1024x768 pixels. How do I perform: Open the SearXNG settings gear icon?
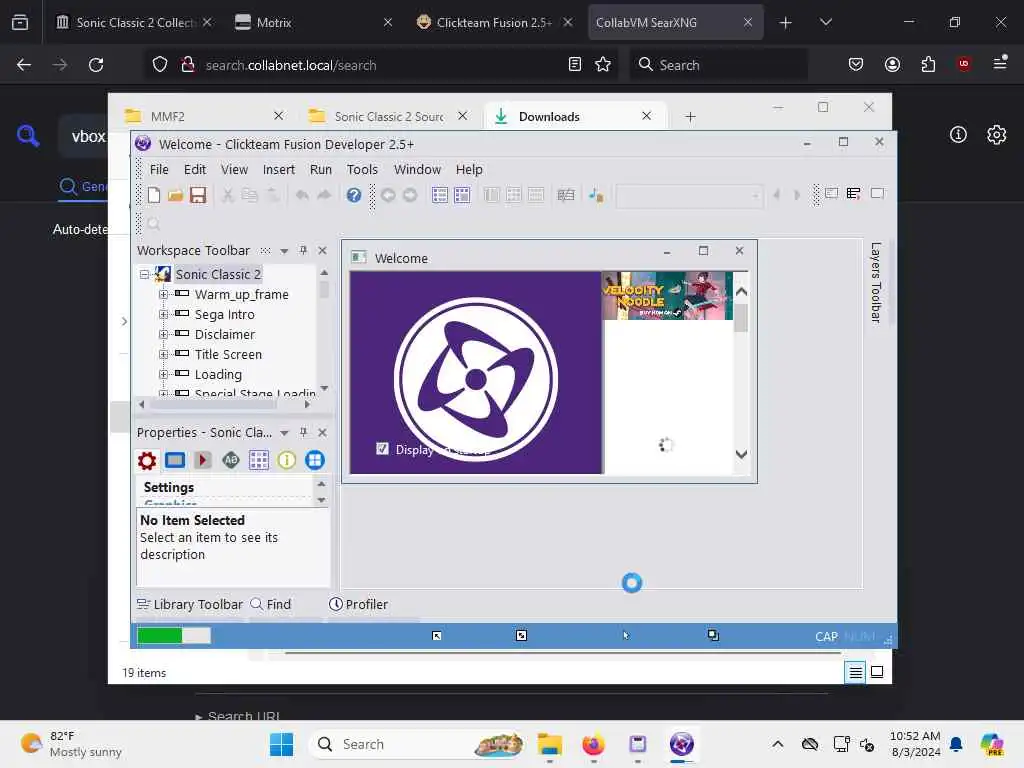tap(997, 135)
